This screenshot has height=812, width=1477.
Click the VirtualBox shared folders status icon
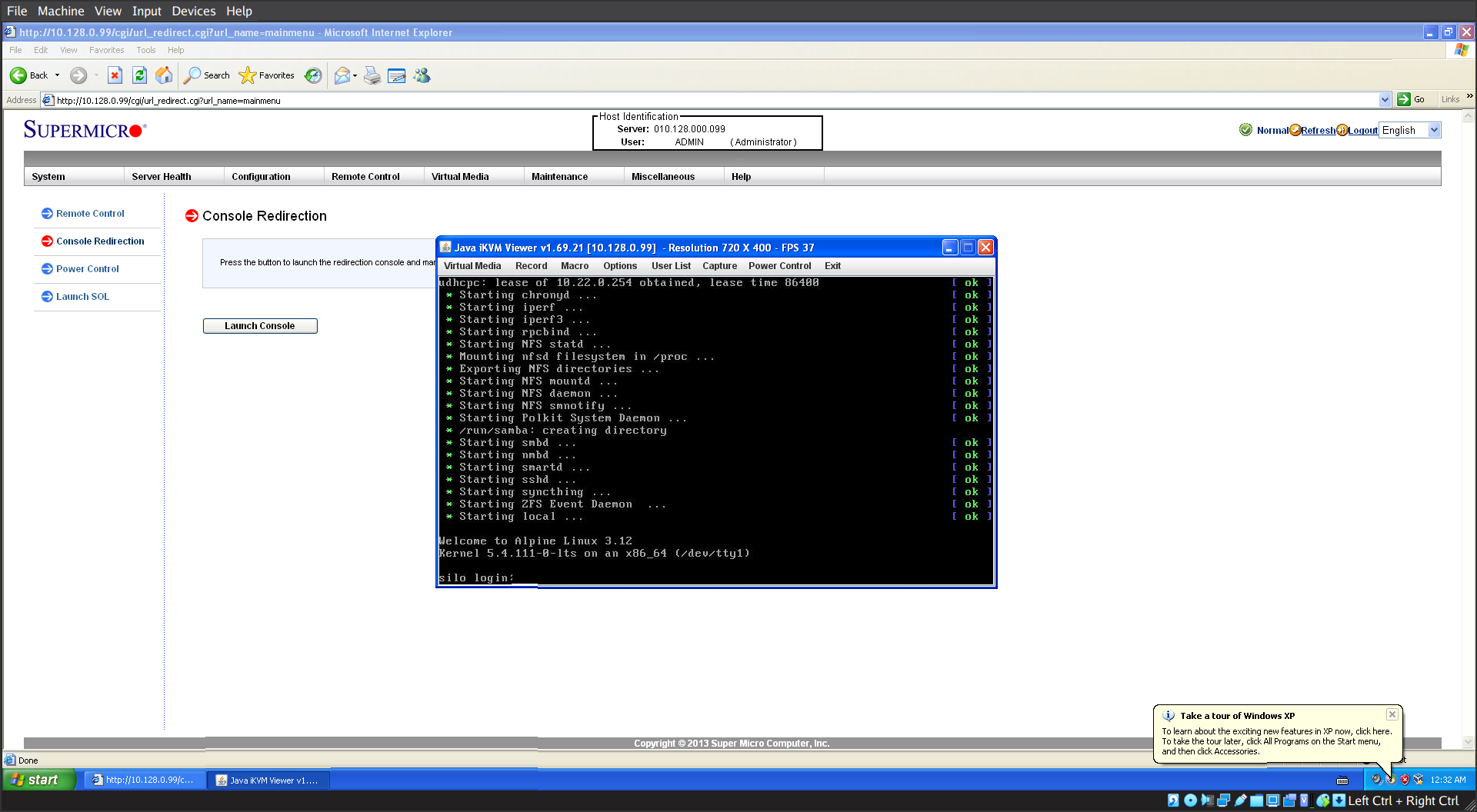pos(1256,800)
